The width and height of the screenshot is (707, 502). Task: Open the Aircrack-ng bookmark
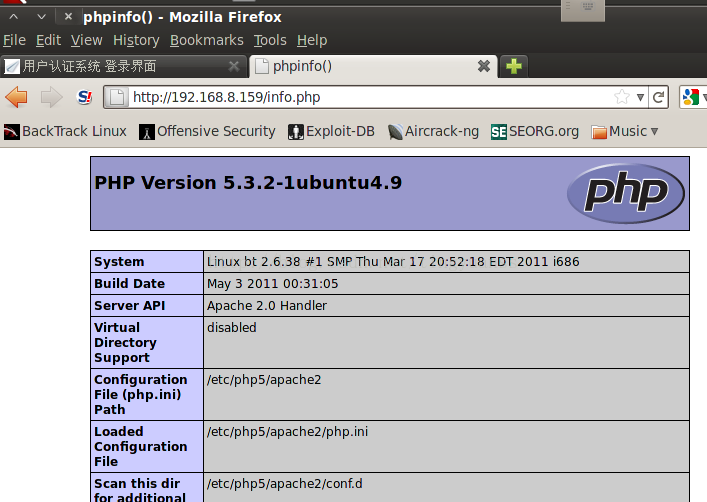(x=433, y=131)
